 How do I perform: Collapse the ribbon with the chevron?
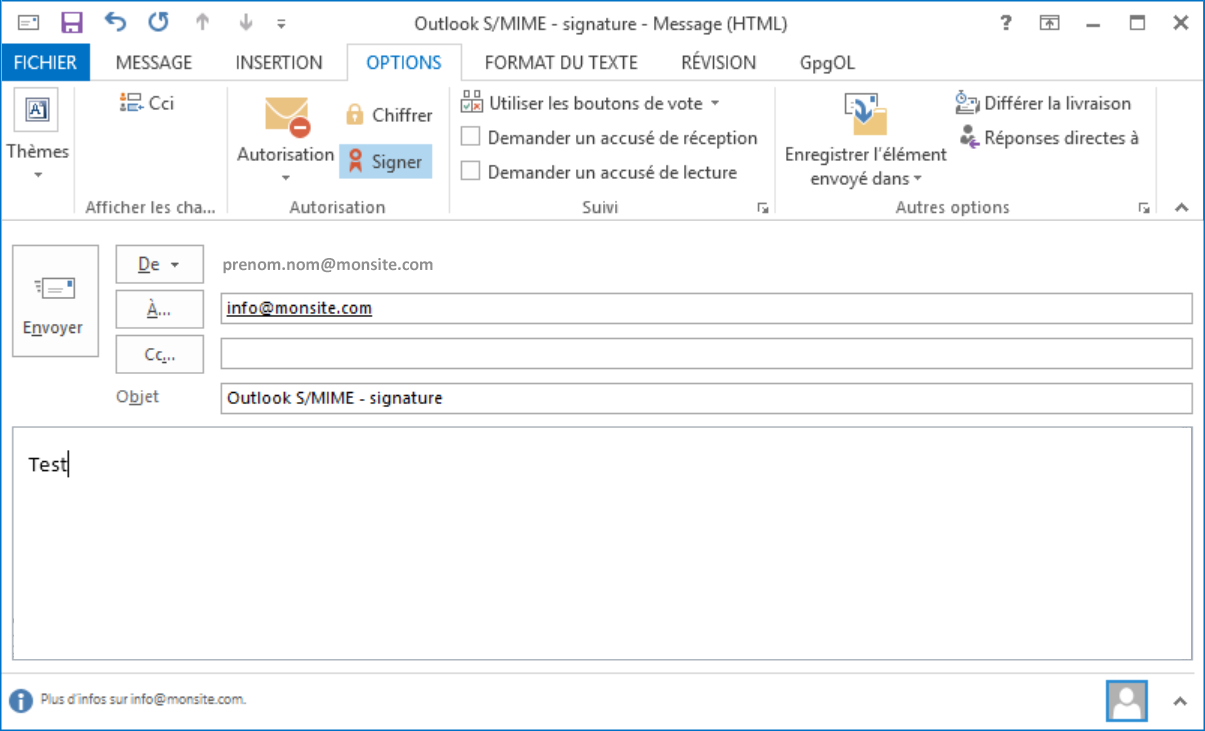(x=1182, y=208)
